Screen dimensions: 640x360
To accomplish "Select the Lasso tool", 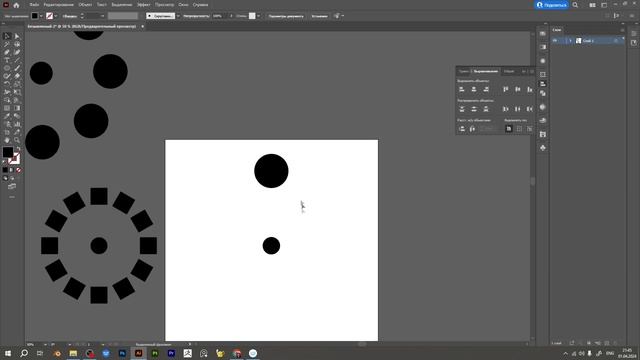I will pos(17,44).
